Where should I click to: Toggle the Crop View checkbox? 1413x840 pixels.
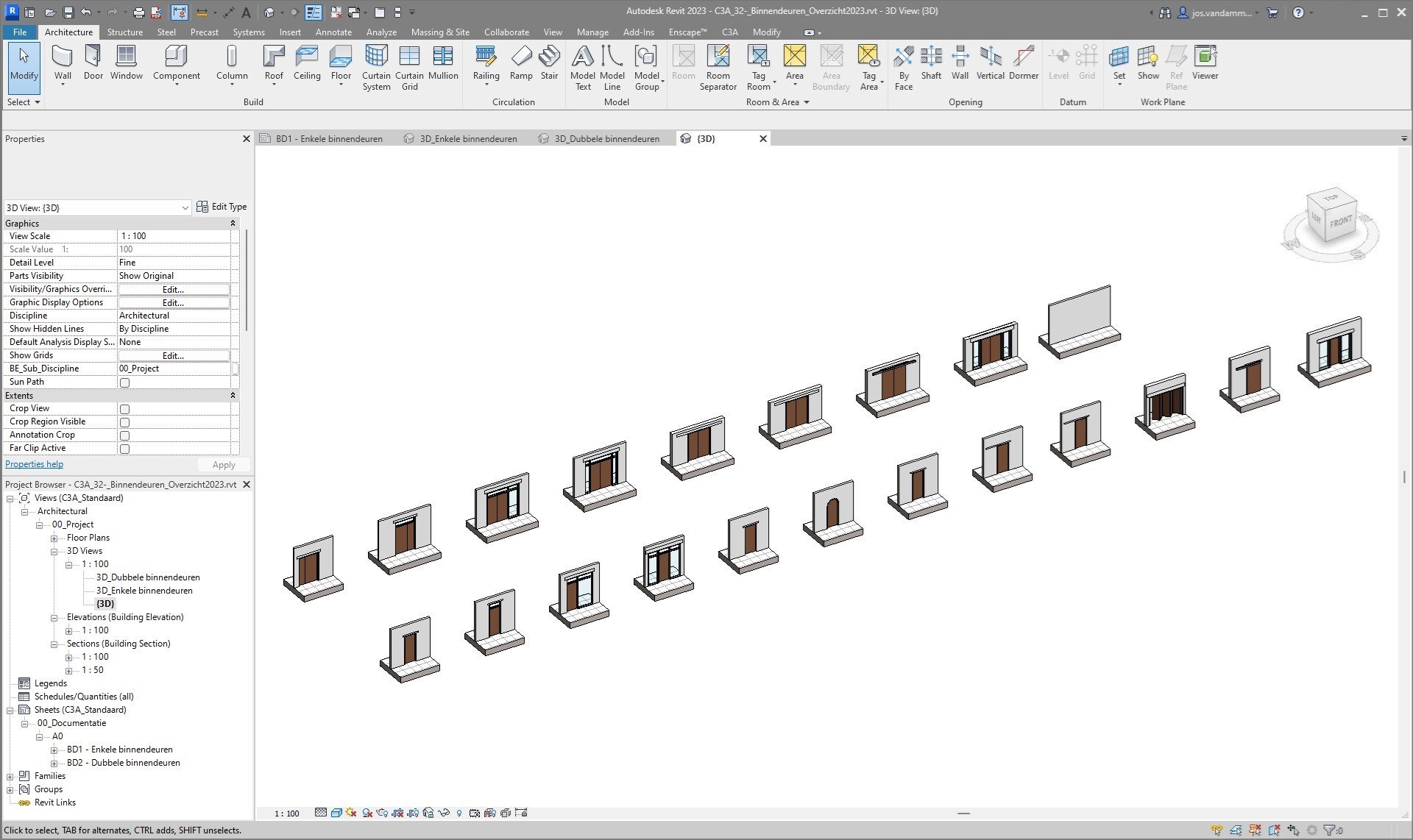point(124,409)
